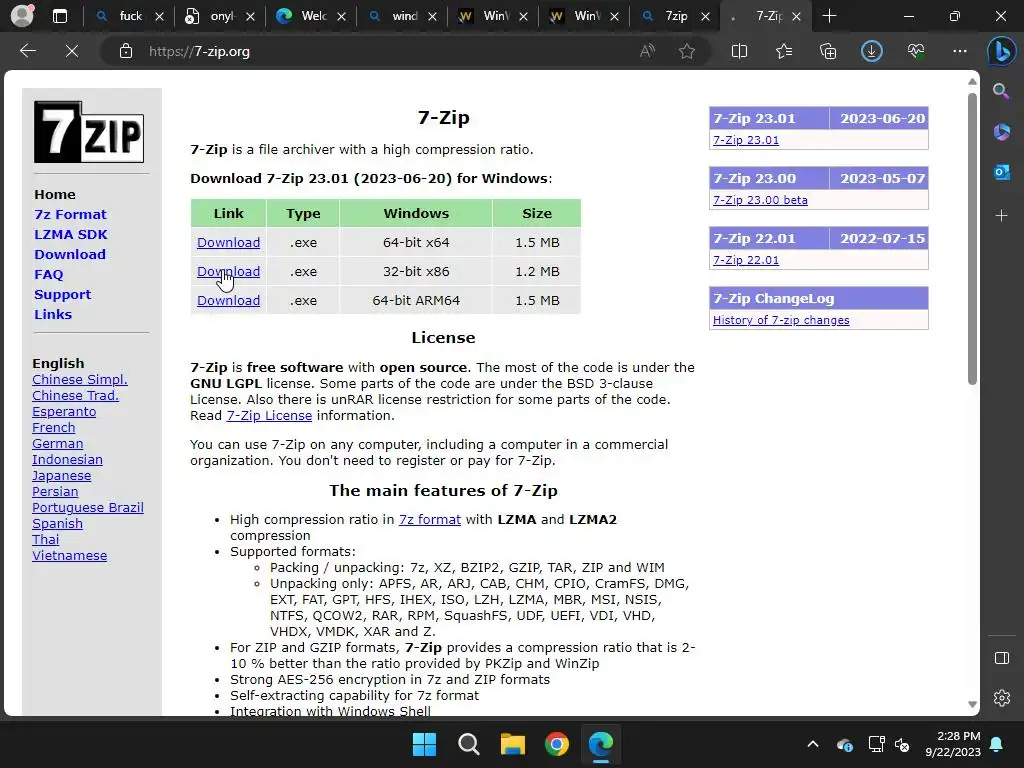This screenshot has height=768, width=1024.
Task: Download the 32-bit x86 .exe installer
Action: pyautogui.click(x=229, y=271)
